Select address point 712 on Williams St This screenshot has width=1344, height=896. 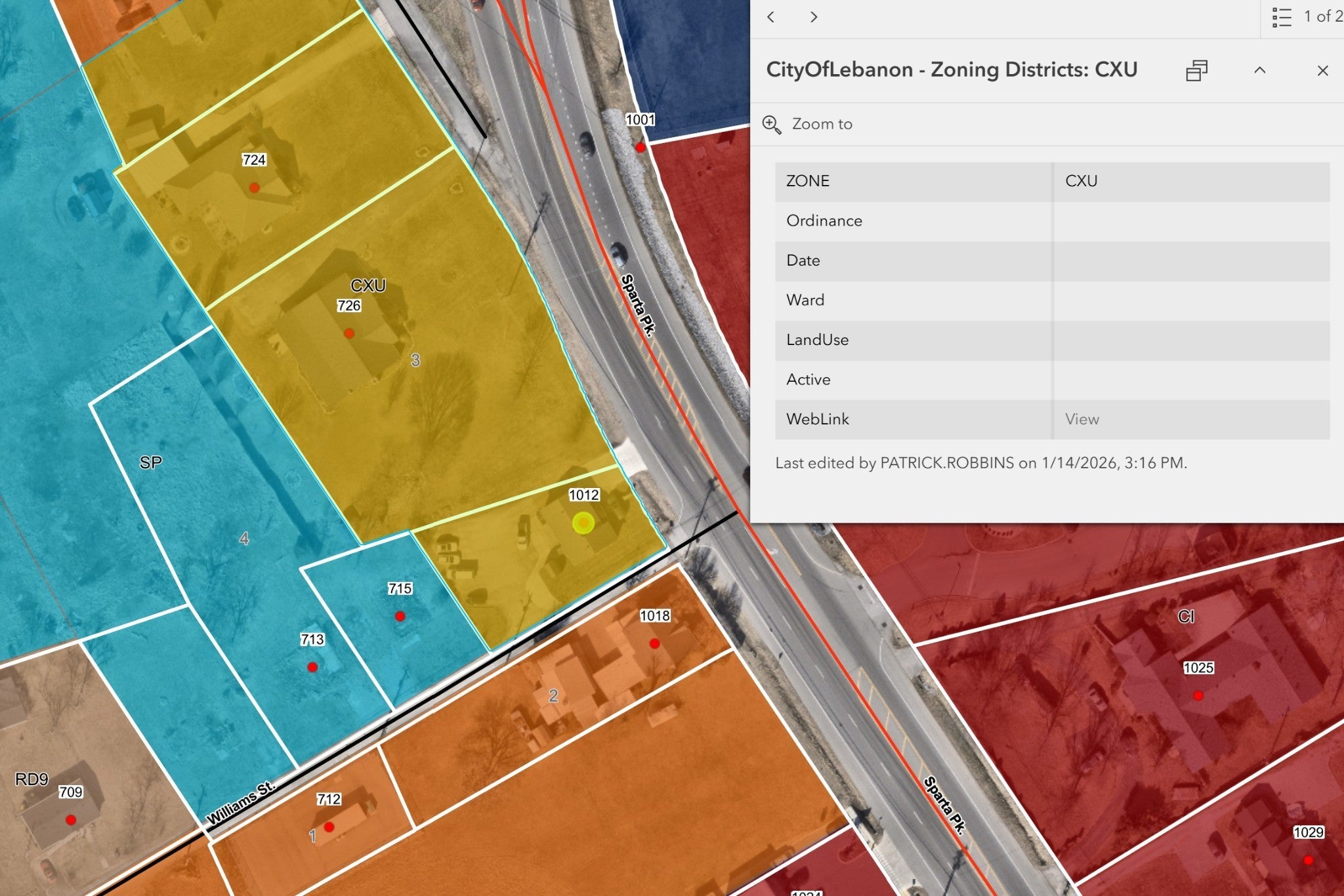(x=329, y=827)
